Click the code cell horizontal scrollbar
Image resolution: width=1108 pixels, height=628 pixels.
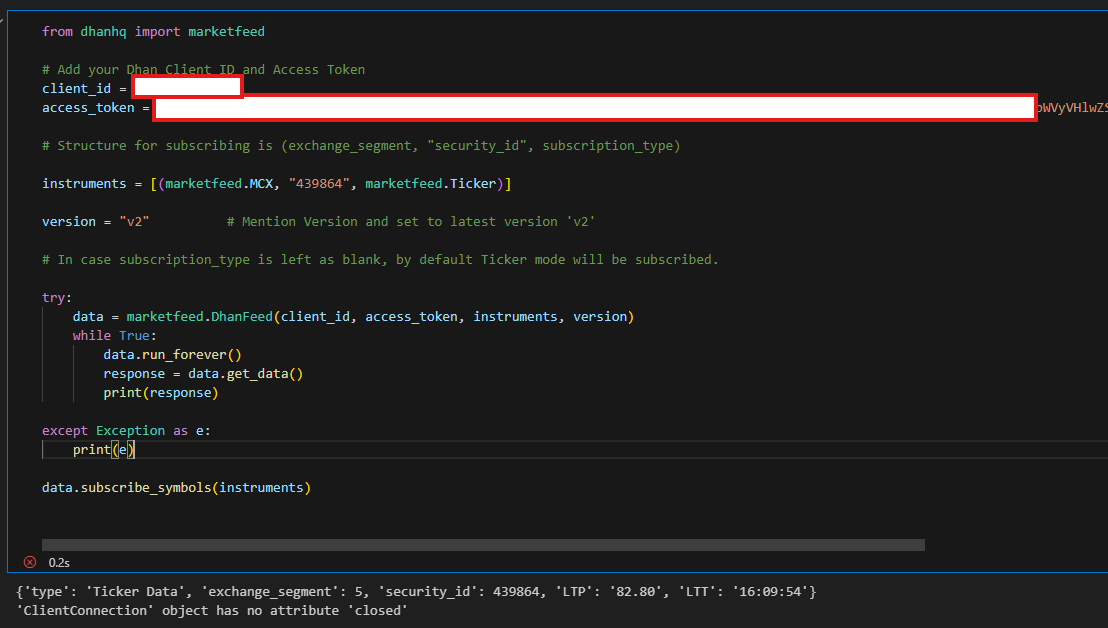[483, 545]
